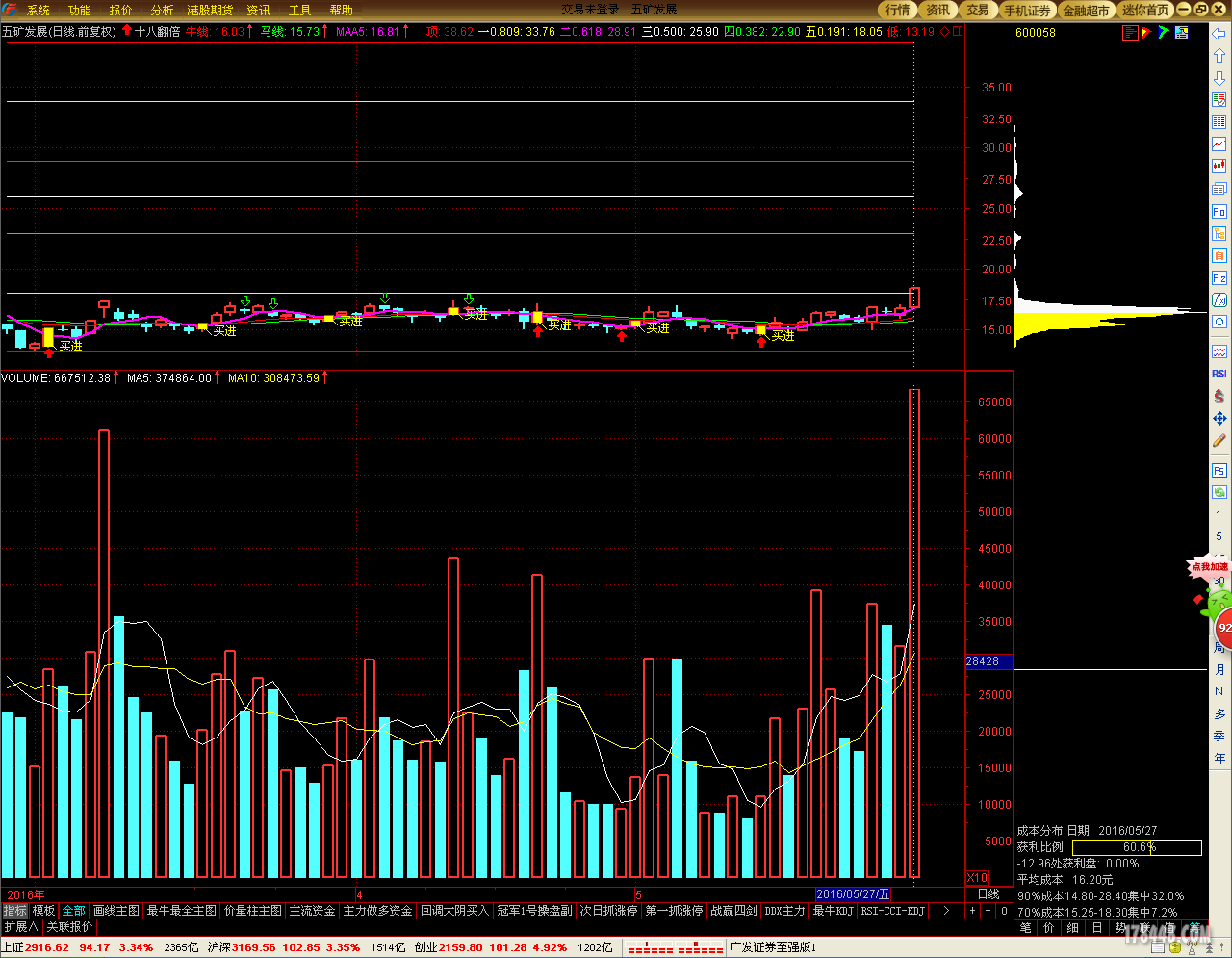Click the wavy lines indicator icon above RSI
Viewport: 1232px width, 958px height.
(x=1219, y=351)
